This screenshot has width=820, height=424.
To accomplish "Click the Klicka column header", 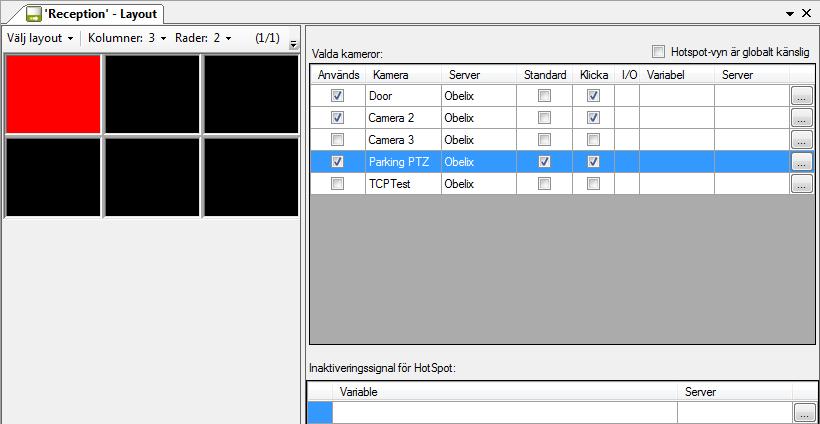I will pyautogui.click(x=594, y=75).
